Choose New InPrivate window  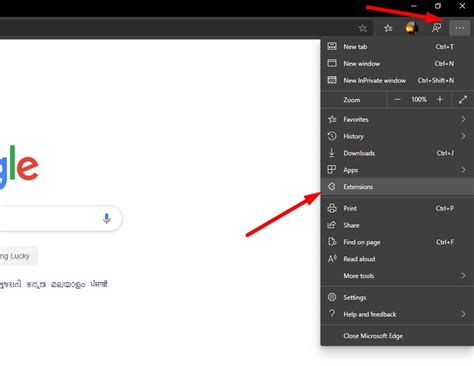397,80
